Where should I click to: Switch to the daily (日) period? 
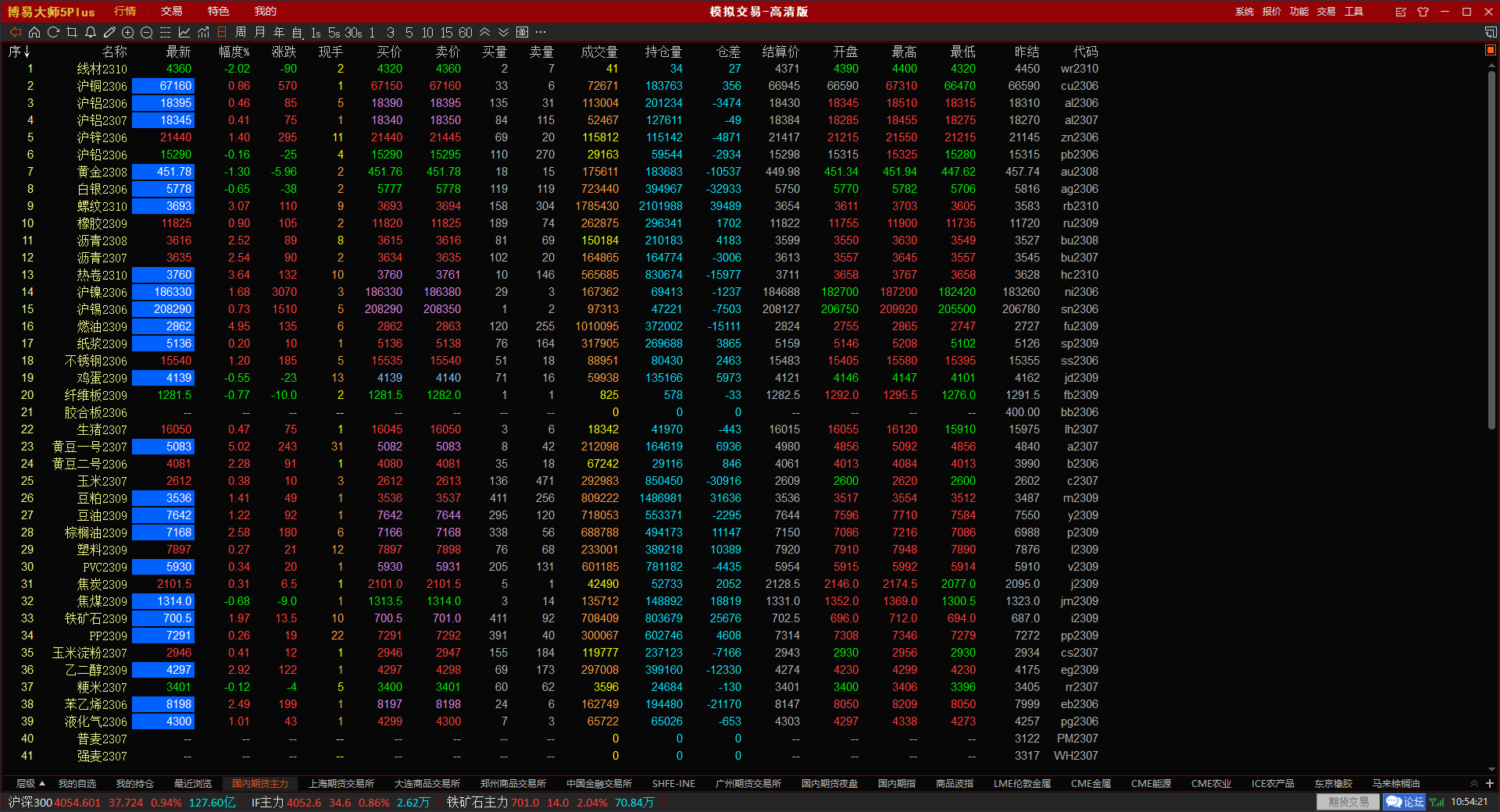222,32
